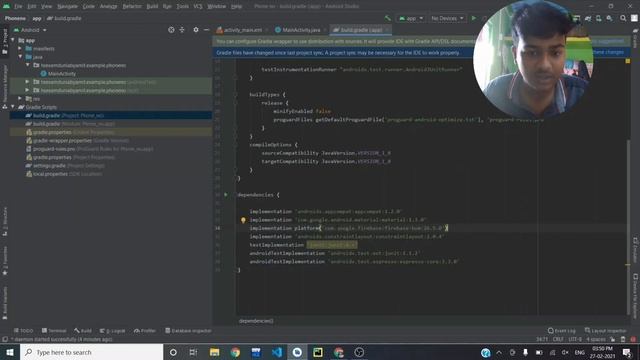The image size is (640, 360).
Task: Click the Cortana circle icon
Action: click(x=173, y=352)
